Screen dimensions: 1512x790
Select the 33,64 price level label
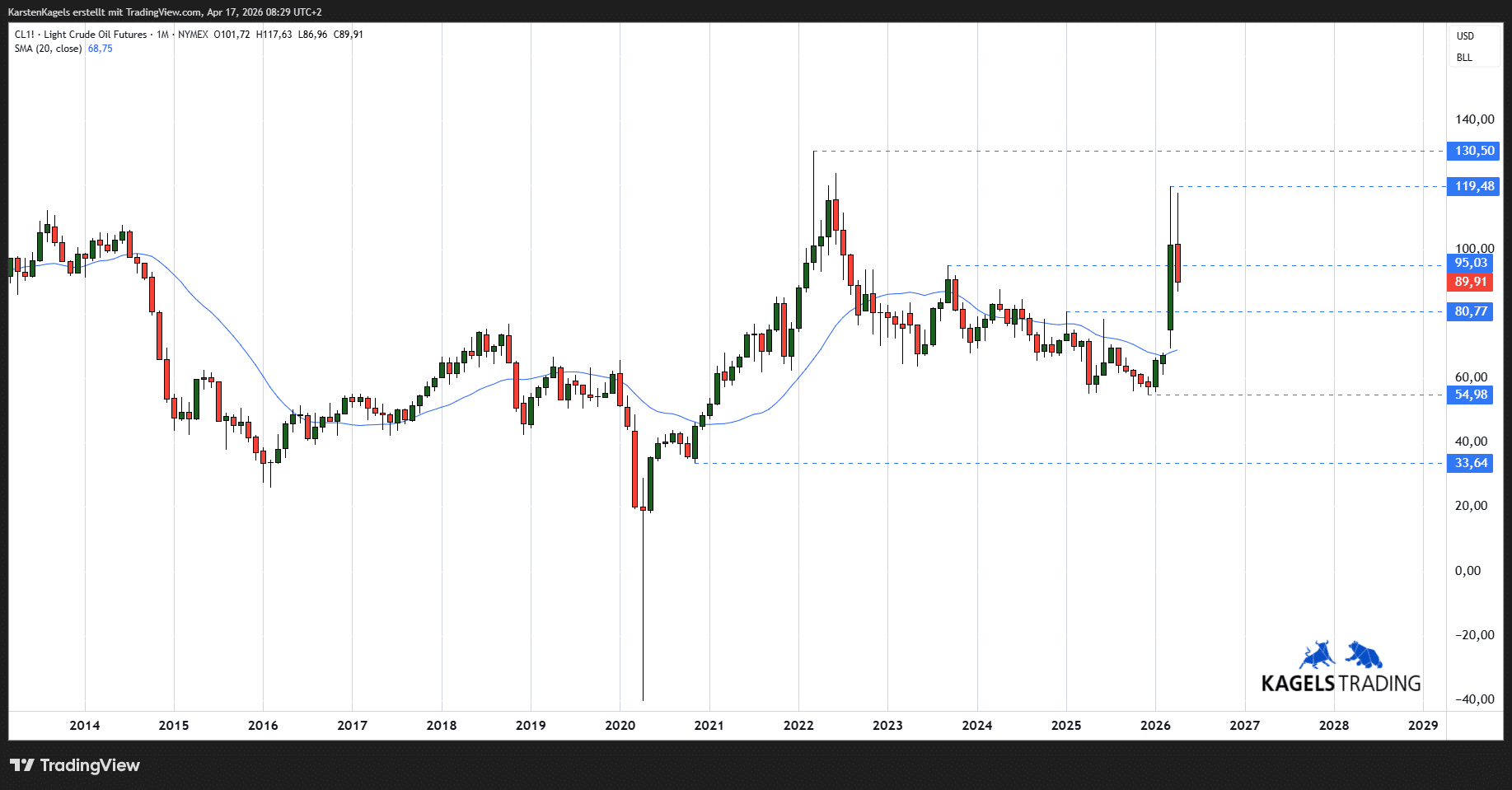click(x=1470, y=463)
